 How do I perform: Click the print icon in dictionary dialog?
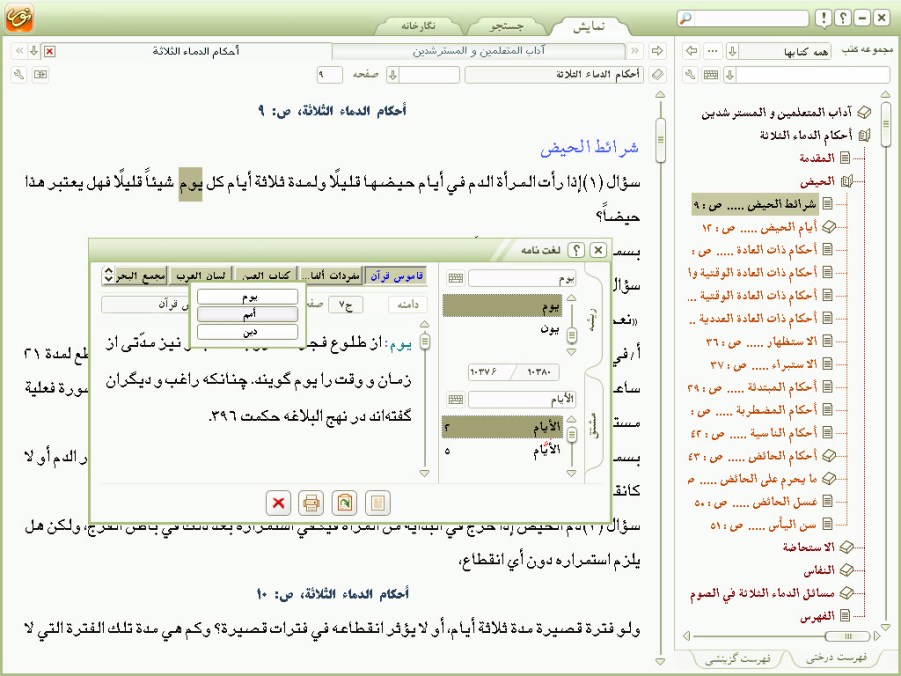click(x=311, y=503)
